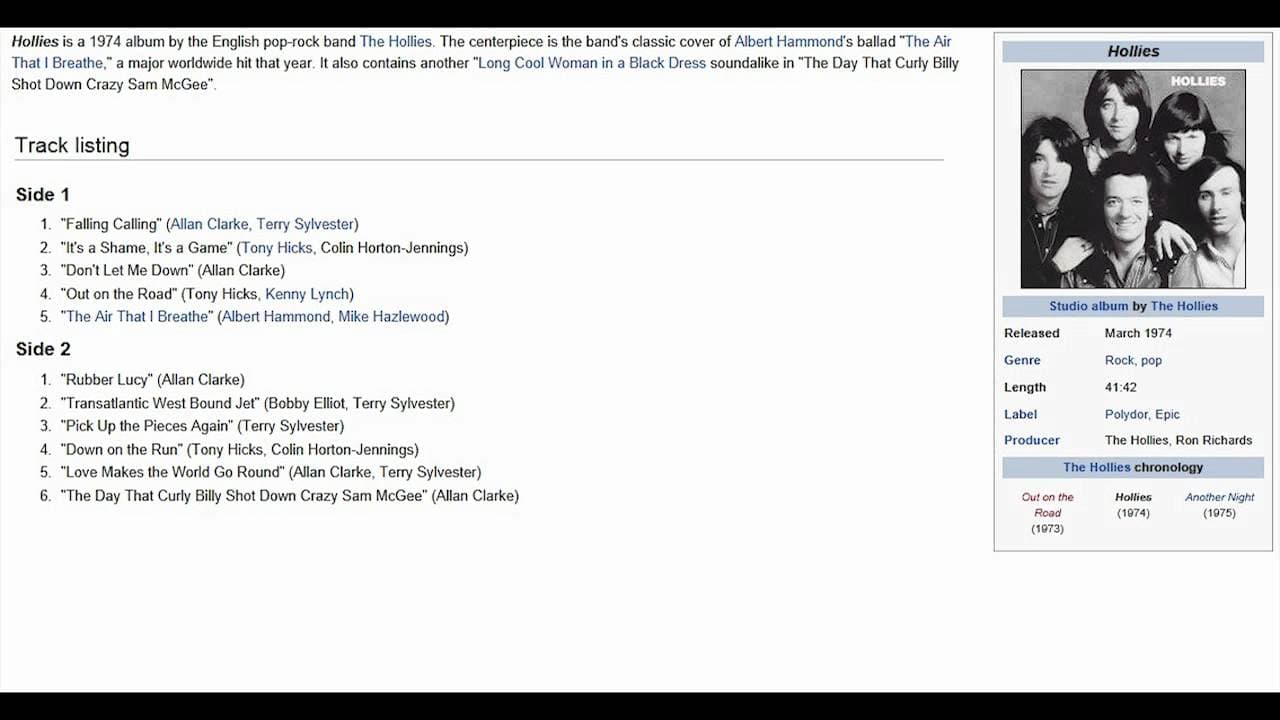Click the "Down on the Run" track title
The image size is (1280, 720).
(122, 450)
